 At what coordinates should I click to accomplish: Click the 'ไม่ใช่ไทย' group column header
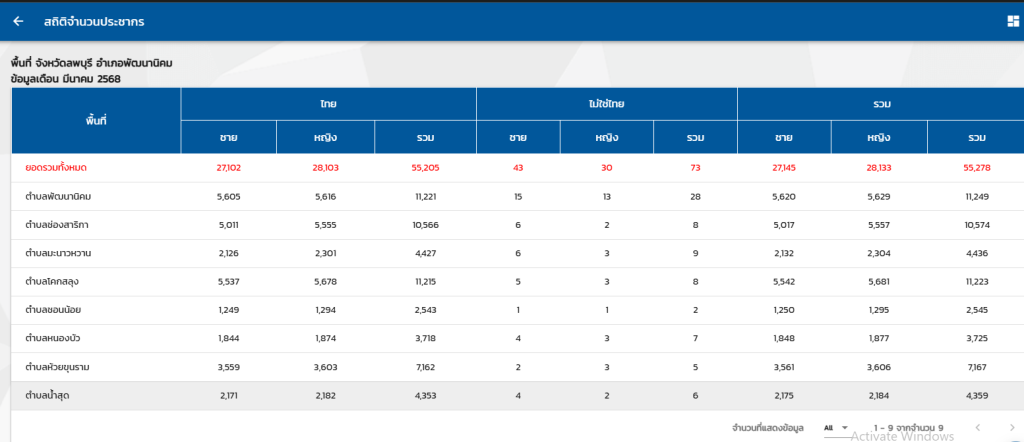pyautogui.click(x=606, y=104)
